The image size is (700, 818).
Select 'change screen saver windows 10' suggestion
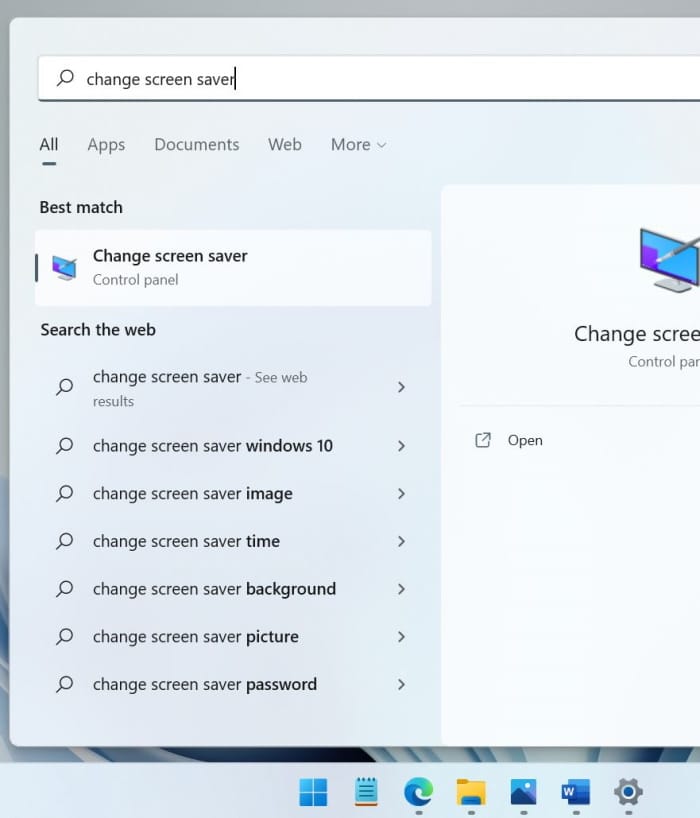[233, 446]
